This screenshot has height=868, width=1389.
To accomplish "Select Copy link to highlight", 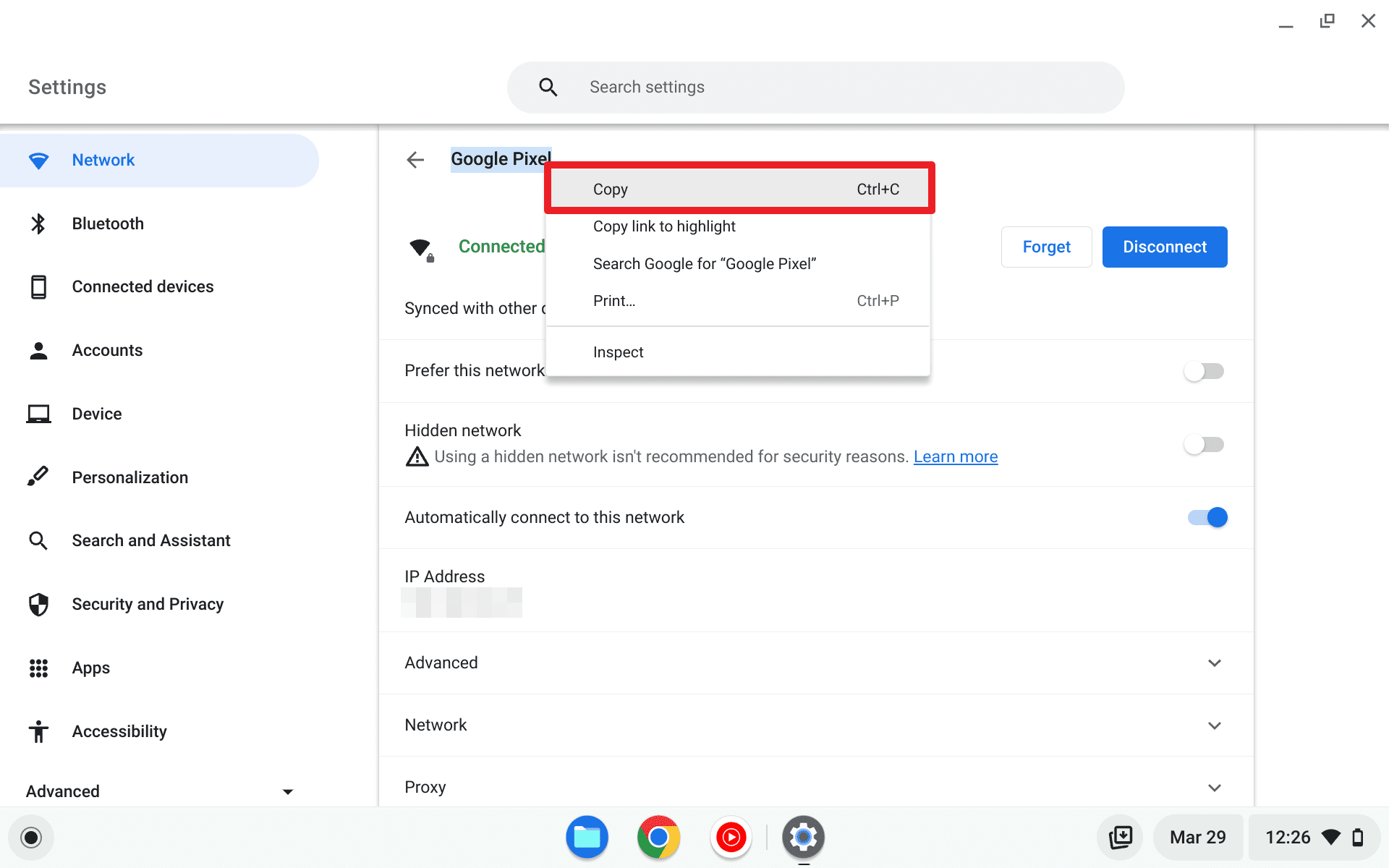I will pyautogui.click(x=739, y=226).
